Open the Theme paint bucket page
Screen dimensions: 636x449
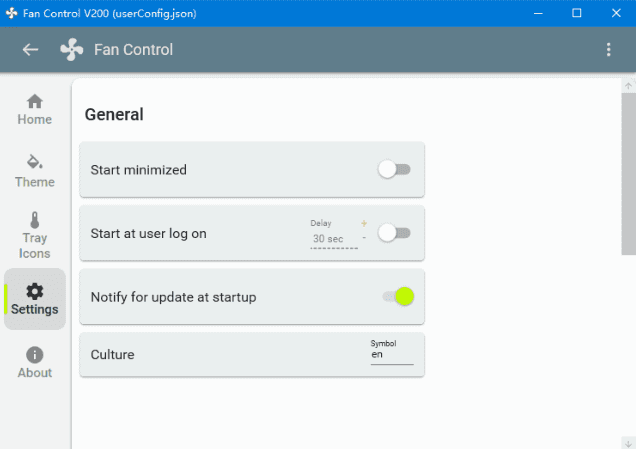(x=35, y=171)
